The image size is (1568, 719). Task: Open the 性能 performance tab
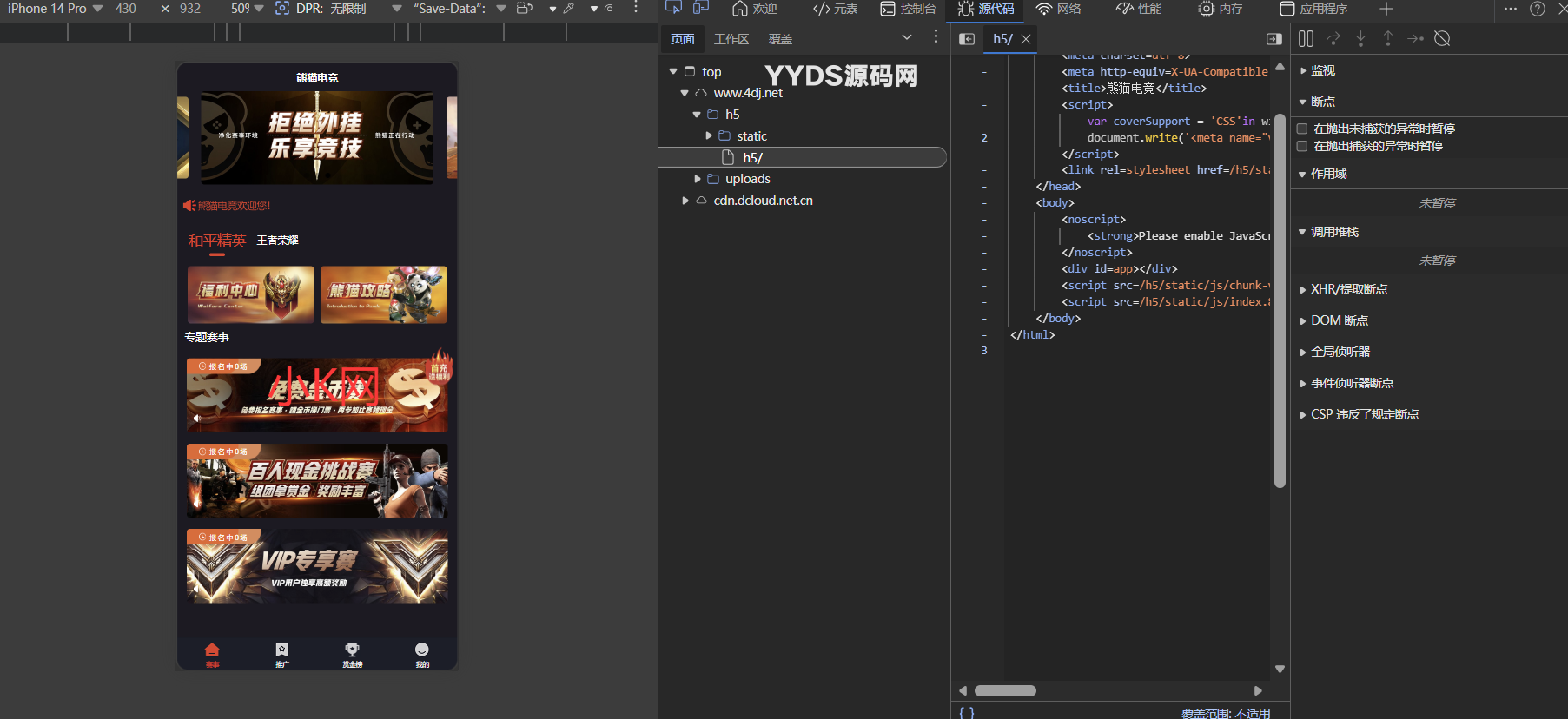1139,9
